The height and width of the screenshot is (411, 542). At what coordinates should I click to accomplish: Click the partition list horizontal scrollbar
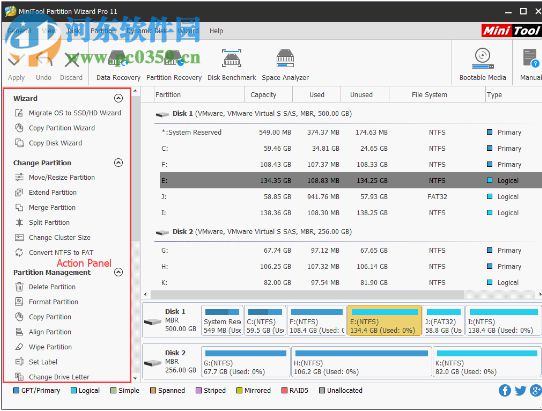307,295
